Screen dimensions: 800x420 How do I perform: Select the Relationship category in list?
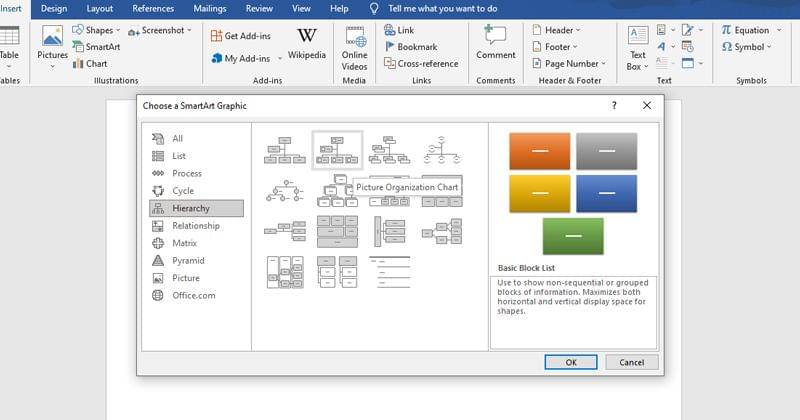pyautogui.click(x=195, y=226)
